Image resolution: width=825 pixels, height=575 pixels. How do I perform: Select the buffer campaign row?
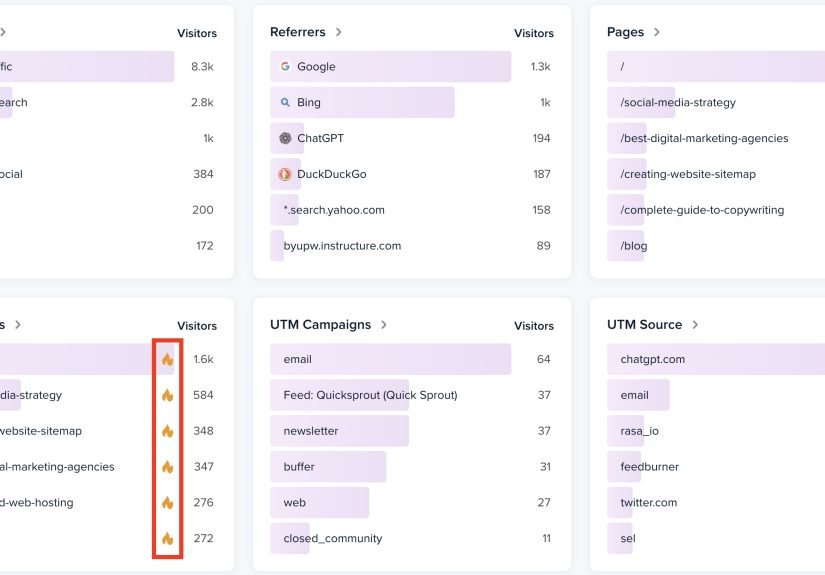pyautogui.click(x=411, y=467)
